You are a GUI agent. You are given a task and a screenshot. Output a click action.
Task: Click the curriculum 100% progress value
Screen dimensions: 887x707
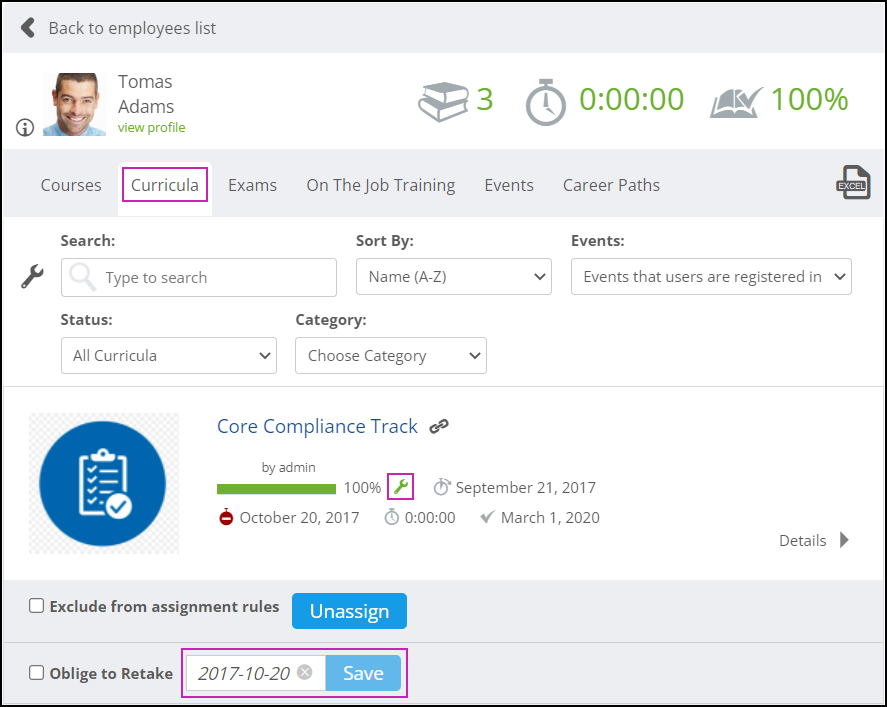click(362, 488)
